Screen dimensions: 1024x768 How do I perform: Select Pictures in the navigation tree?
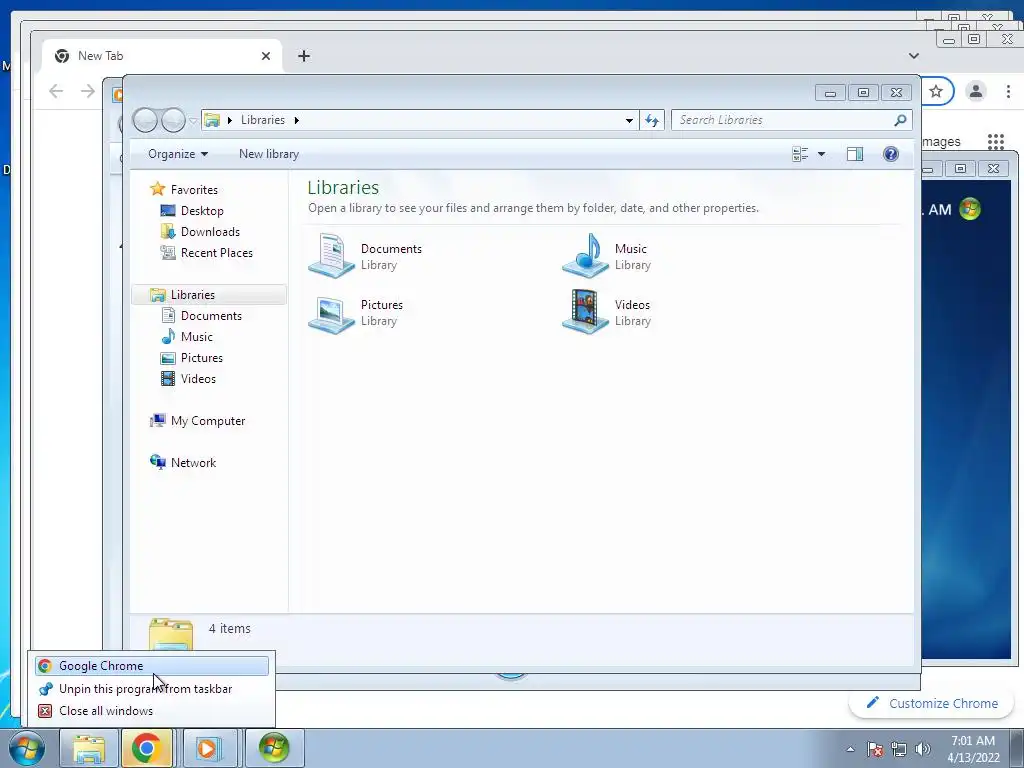click(201, 357)
